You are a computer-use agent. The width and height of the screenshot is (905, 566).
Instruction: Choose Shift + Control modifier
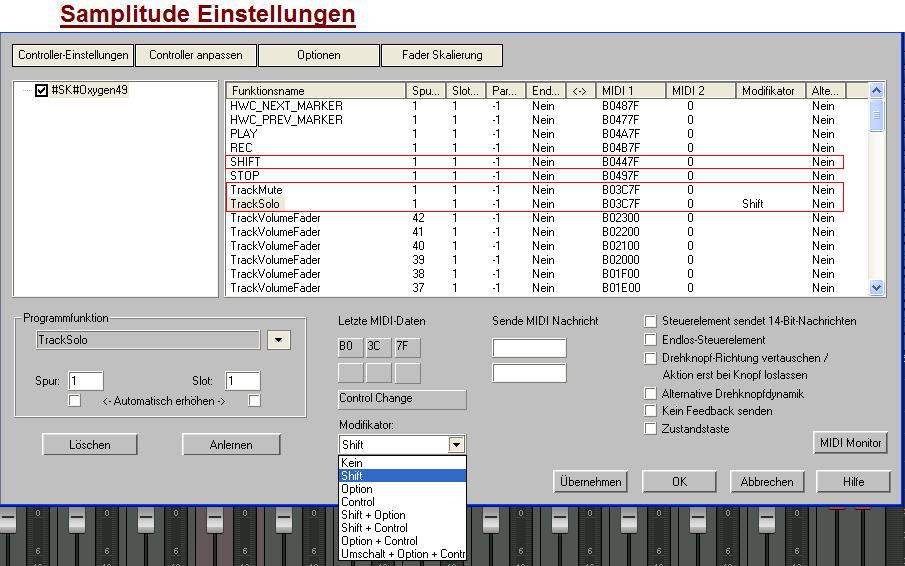click(x=402, y=528)
